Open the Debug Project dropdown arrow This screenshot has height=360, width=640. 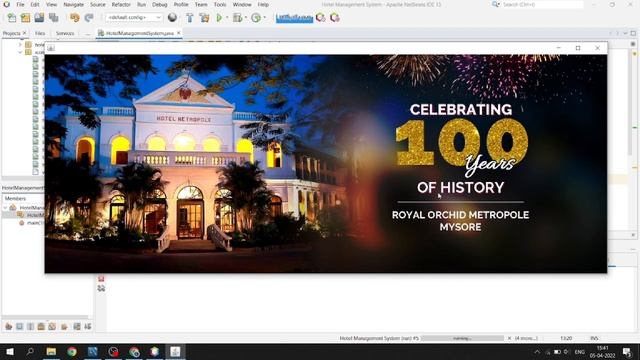pos(246,18)
